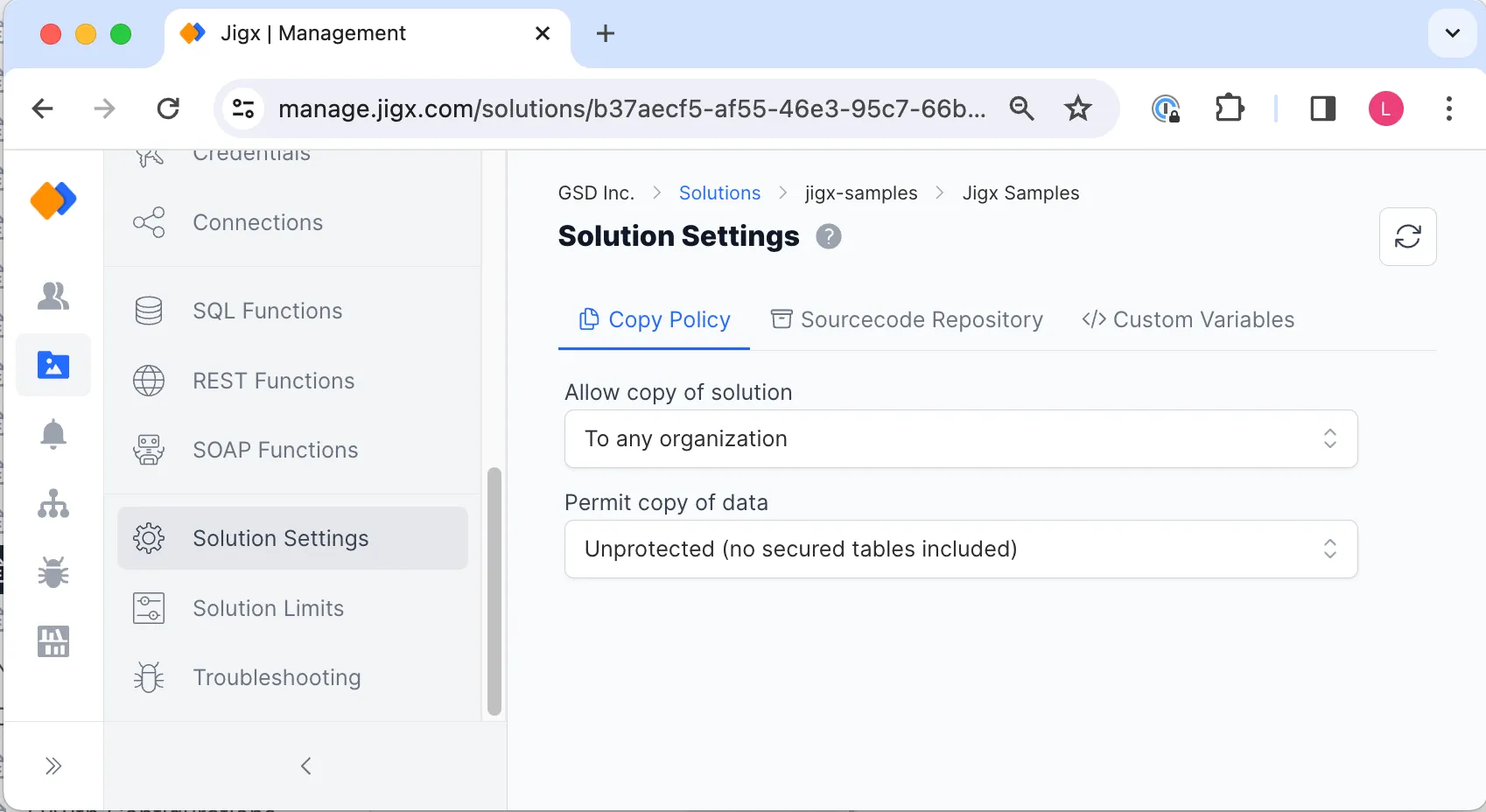Click the password manager extension icon
This screenshot has height=812, width=1486.
[x=1166, y=108]
